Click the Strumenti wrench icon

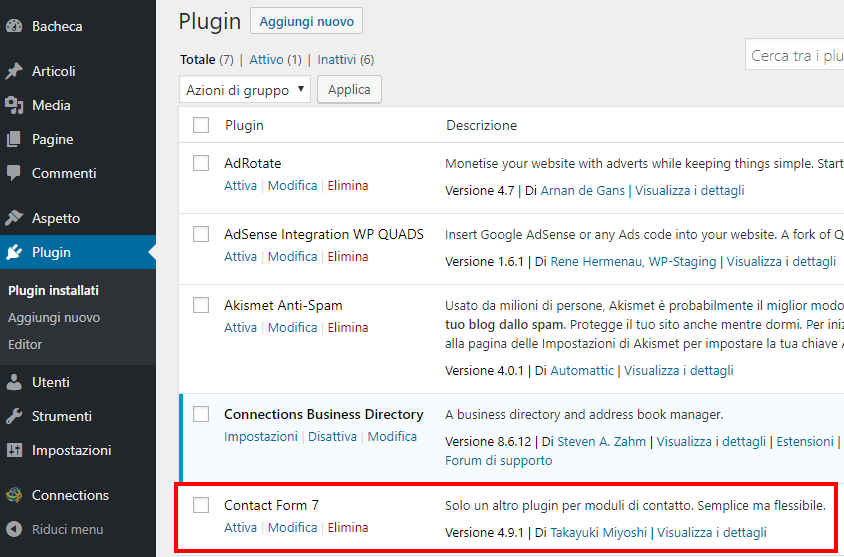[14, 416]
